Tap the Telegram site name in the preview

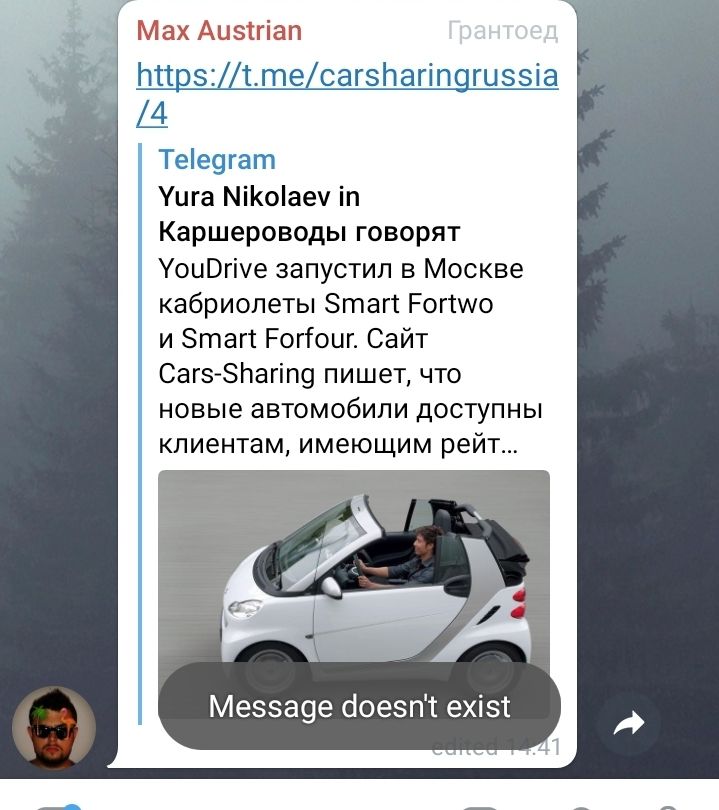click(217, 160)
